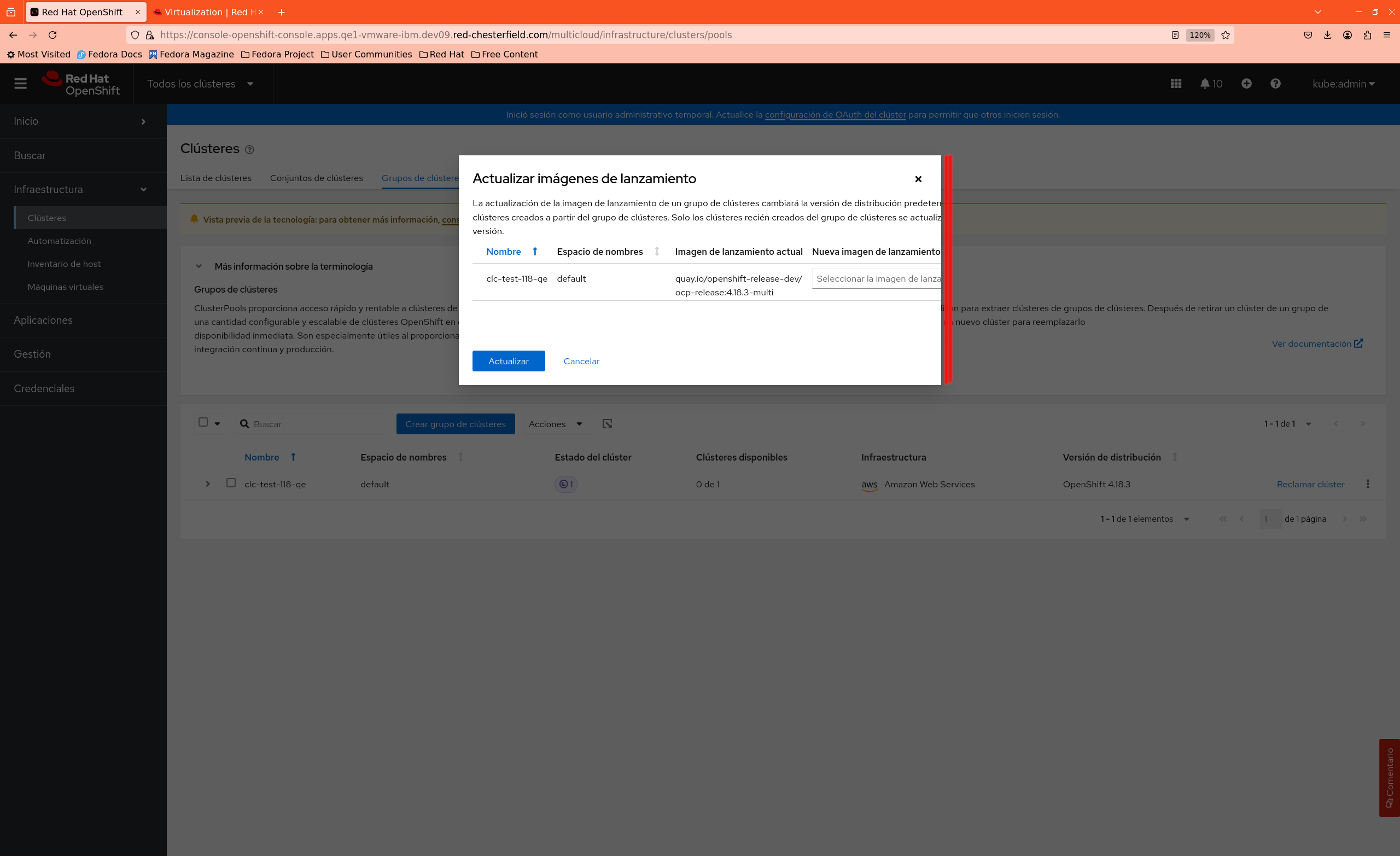Click the sort arrow on Nombre column in dialog
Screen dimensions: 1400x856
tap(535, 251)
